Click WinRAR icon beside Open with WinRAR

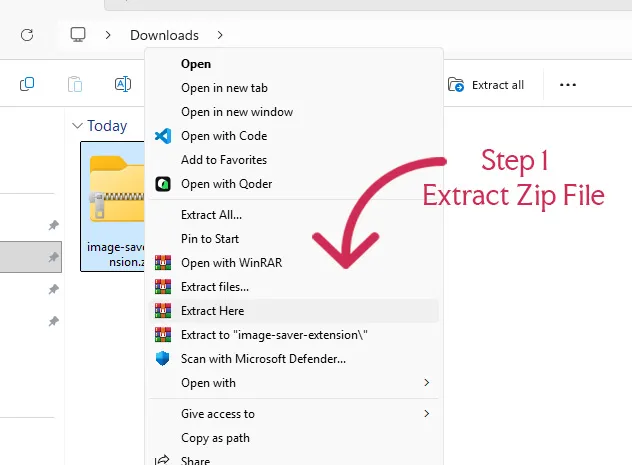click(163, 263)
